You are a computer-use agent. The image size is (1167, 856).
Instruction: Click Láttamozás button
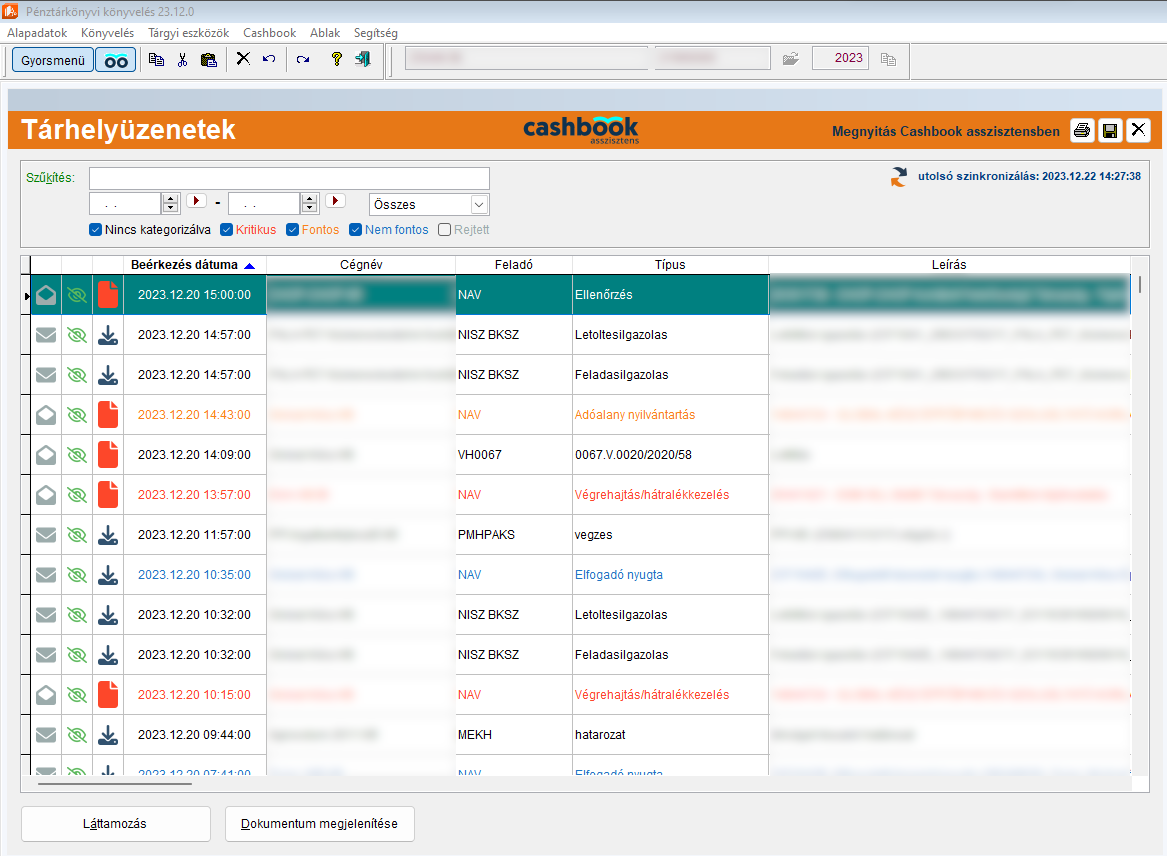tap(115, 824)
